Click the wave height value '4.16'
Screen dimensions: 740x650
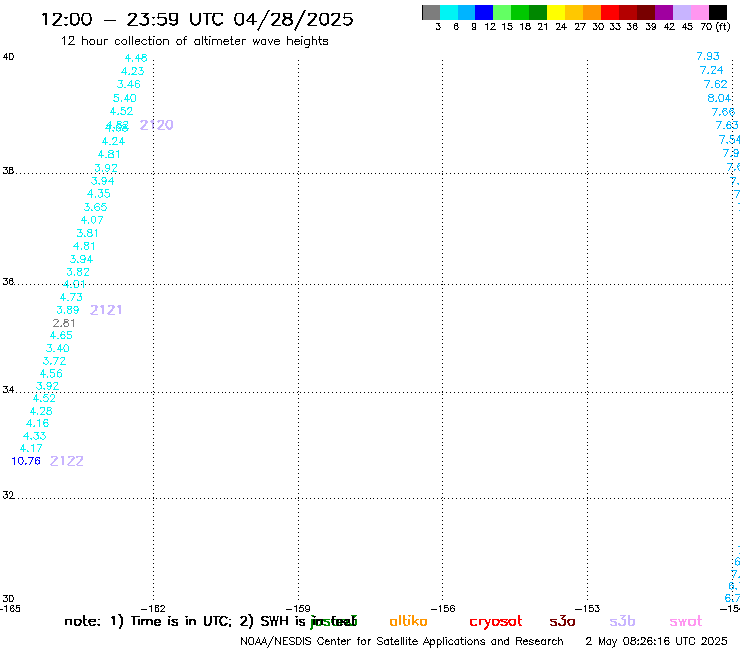(38, 423)
